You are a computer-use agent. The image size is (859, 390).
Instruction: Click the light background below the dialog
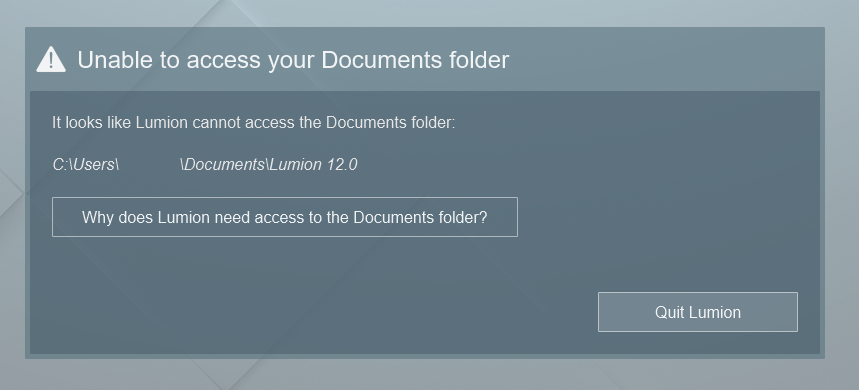[430, 375]
